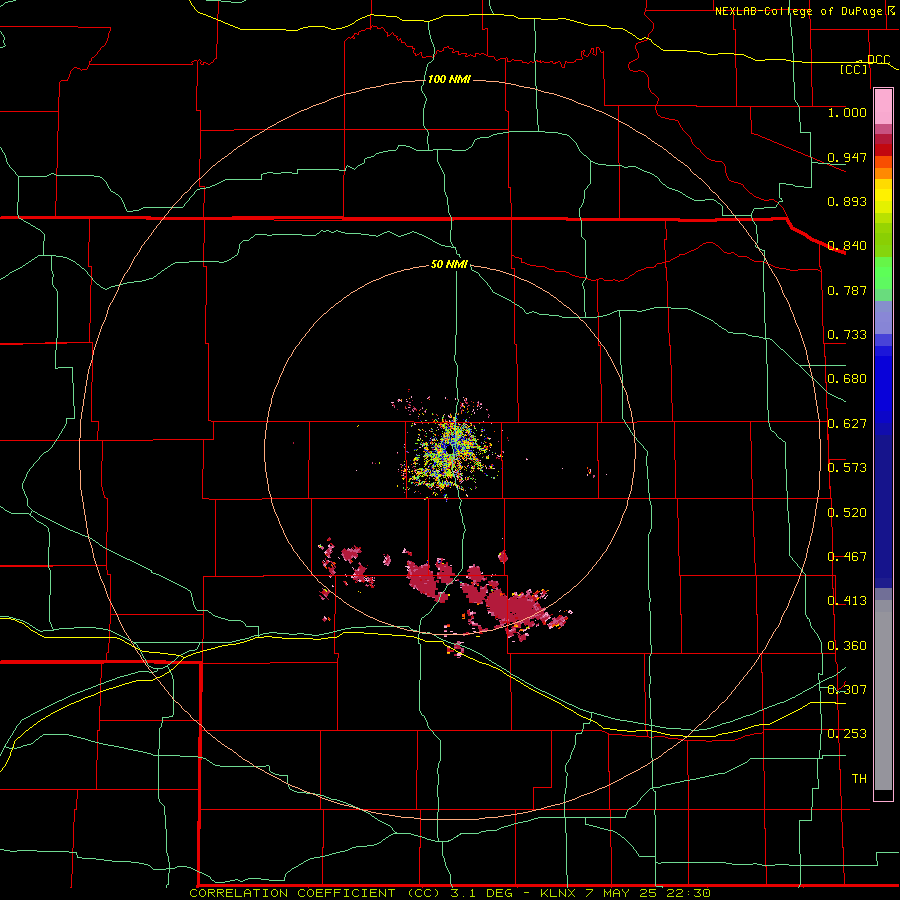Click the 0.413 scale value
Screen dimensions: 900x900
(847, 601)
